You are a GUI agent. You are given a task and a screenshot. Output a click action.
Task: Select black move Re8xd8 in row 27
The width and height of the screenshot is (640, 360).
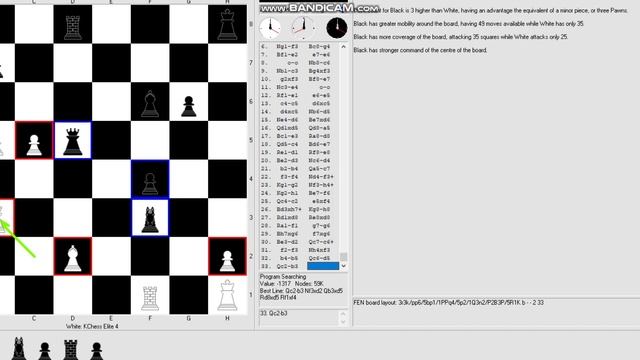[x=320, y=217]
